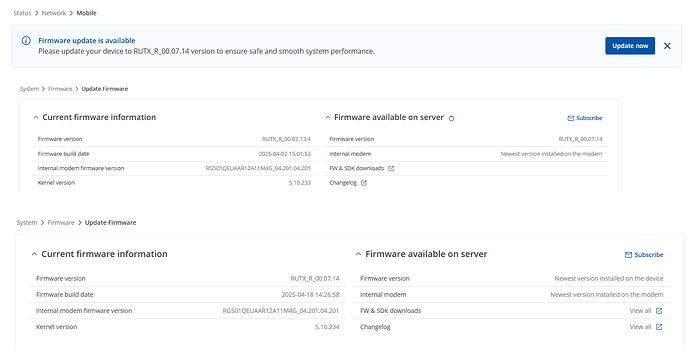
Task: Open System in the lower breadcrumb
Action: 27,223
